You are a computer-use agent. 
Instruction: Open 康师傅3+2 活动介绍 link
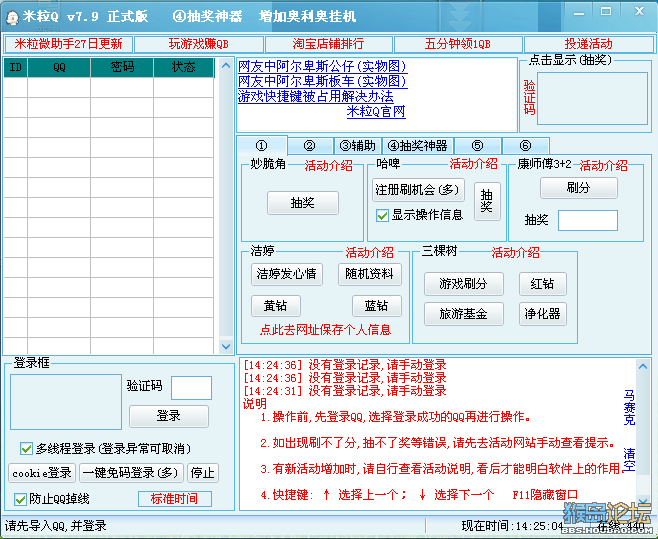point(603,165)
